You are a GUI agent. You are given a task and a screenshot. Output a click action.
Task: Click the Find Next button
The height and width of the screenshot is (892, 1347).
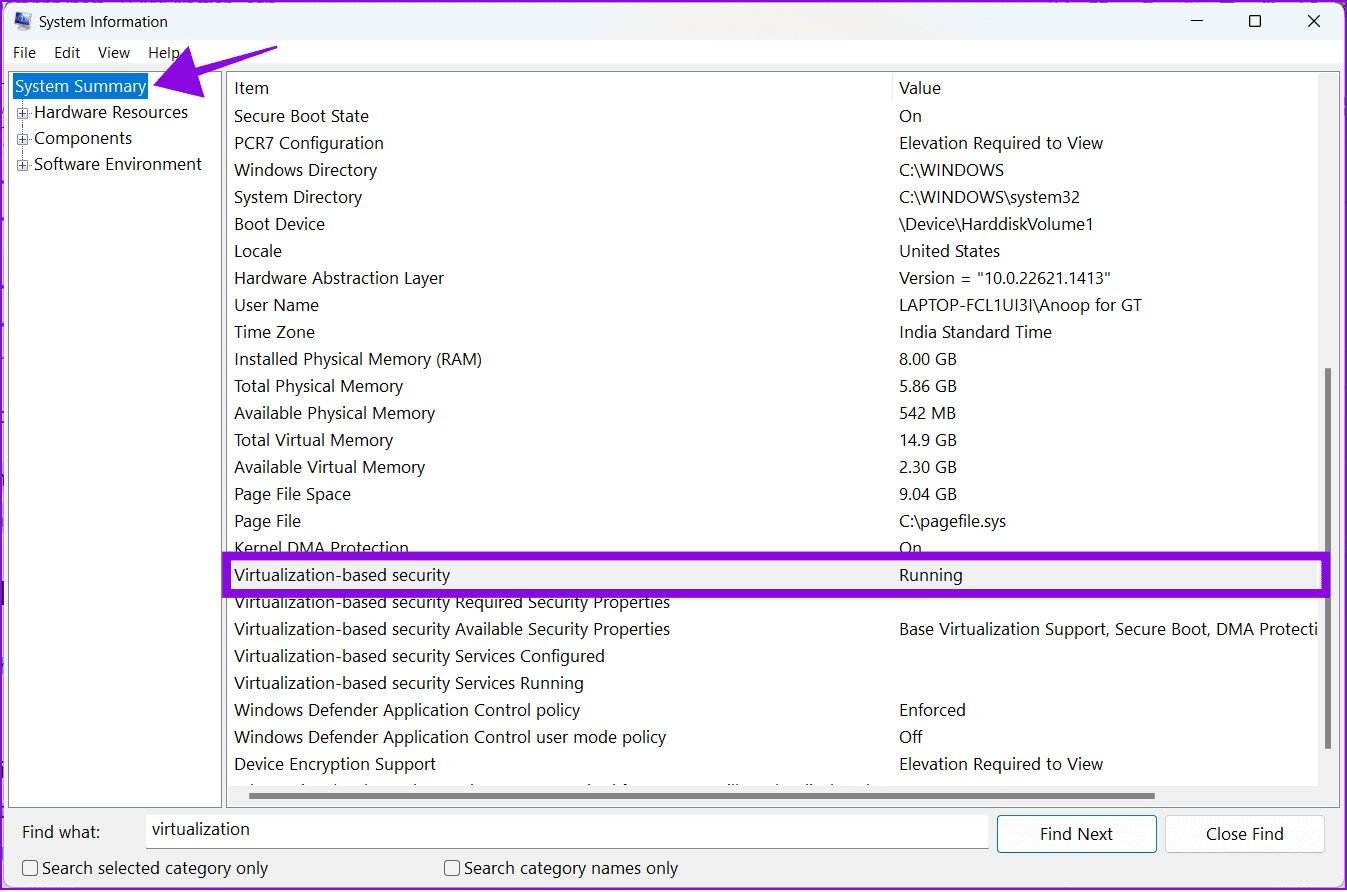[1076, 834]
